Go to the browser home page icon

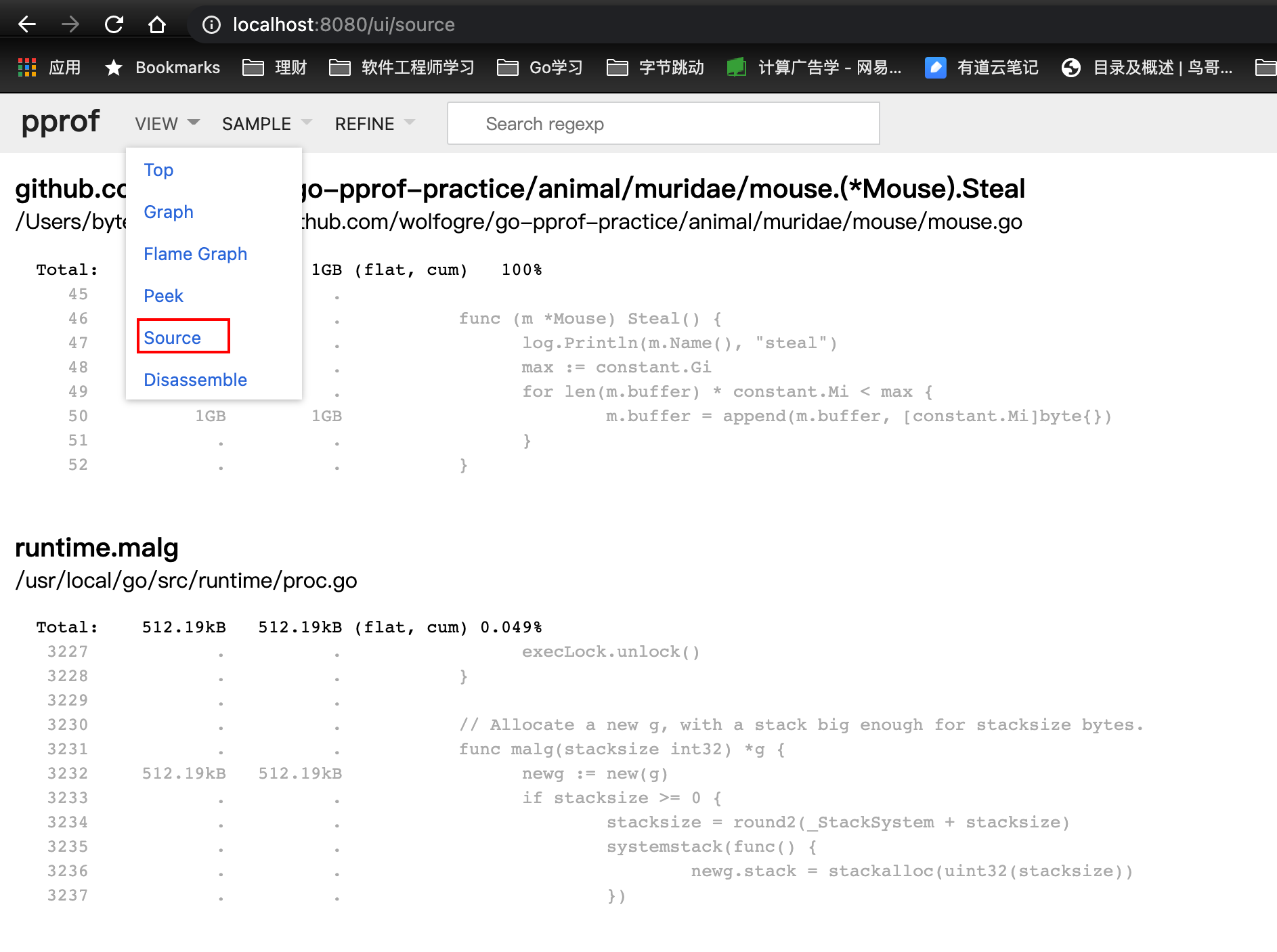[157, 25]
